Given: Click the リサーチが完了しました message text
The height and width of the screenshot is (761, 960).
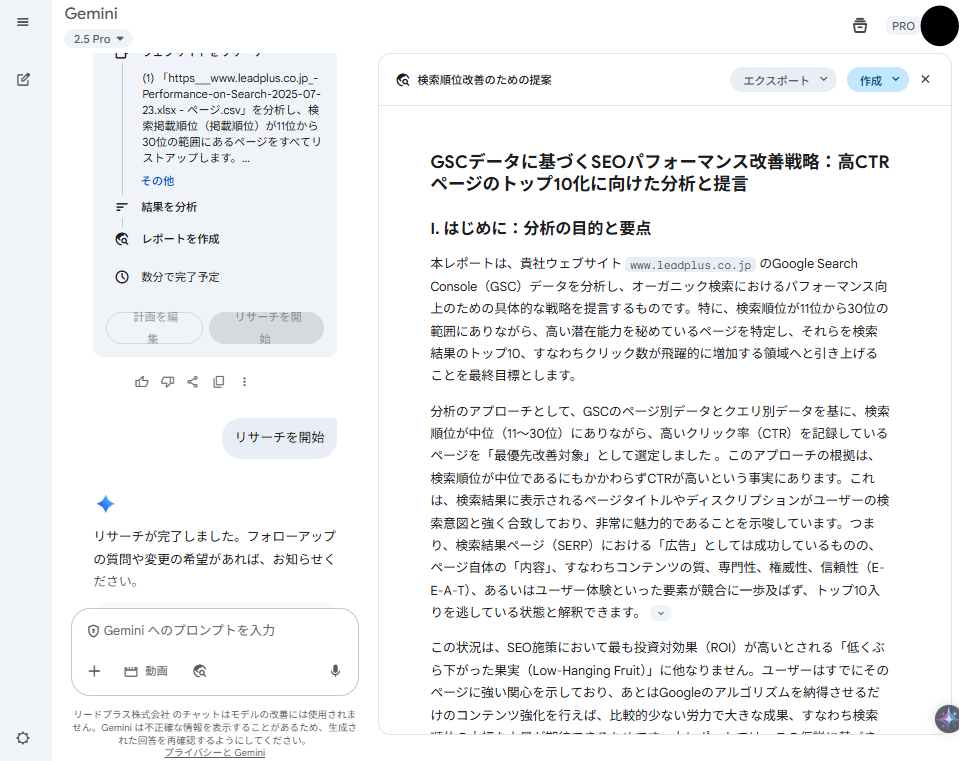Looking at the screenshot, I should coord(214,558).
